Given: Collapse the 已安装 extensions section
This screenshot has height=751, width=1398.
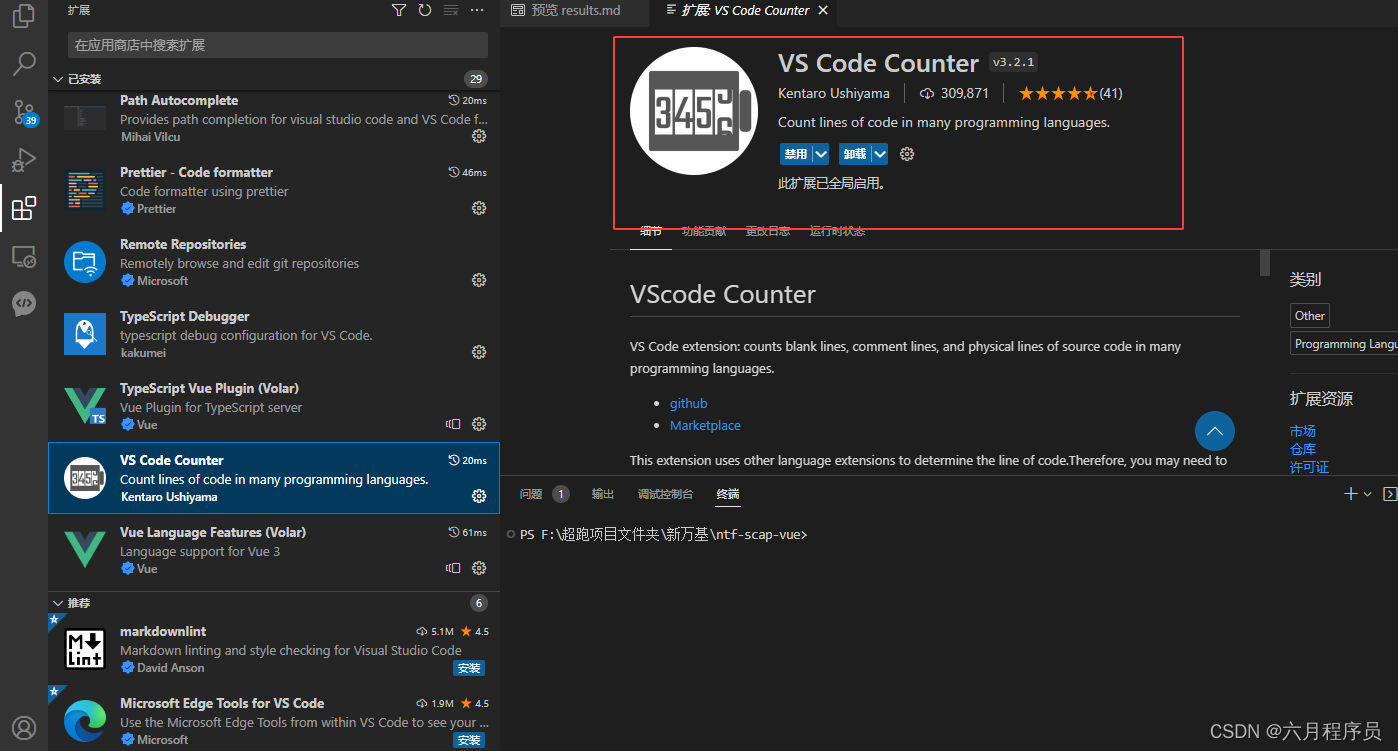Looking at the screenshot, I should pyautogui.click(x=57, y=78).
